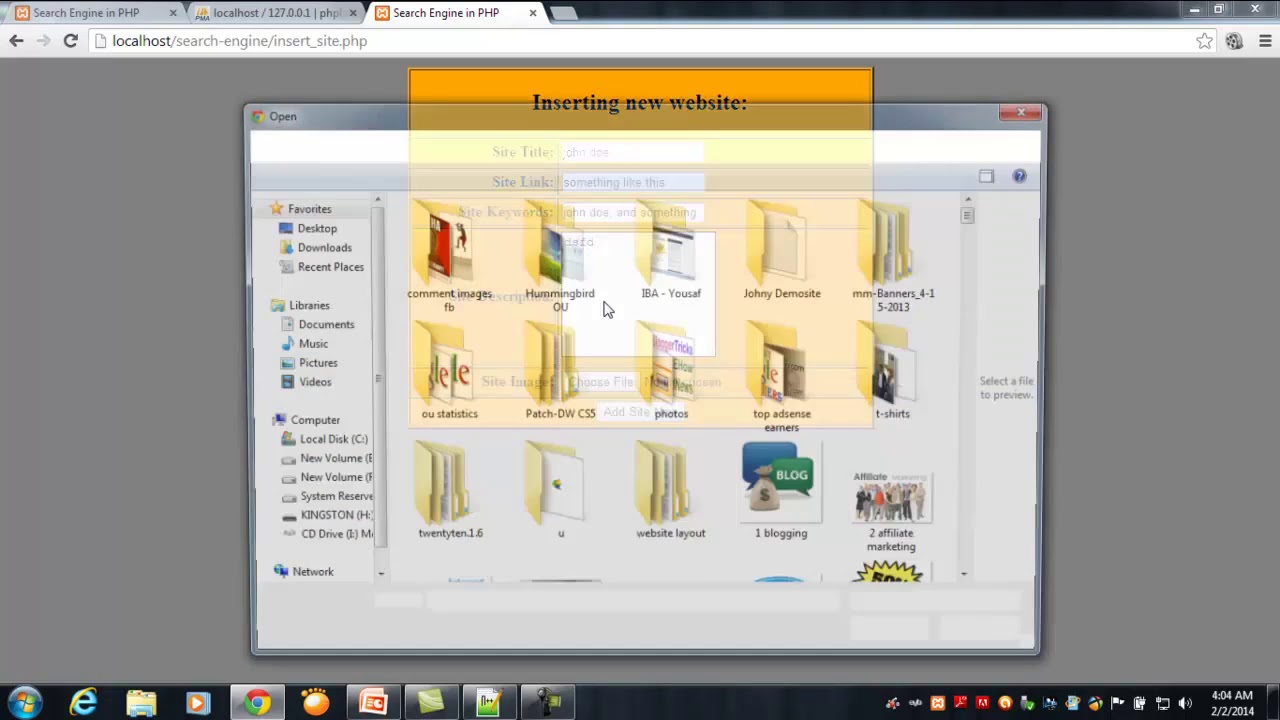
Task: Click the extension icon beside the bookmark star
Action: click(1234, 41)
